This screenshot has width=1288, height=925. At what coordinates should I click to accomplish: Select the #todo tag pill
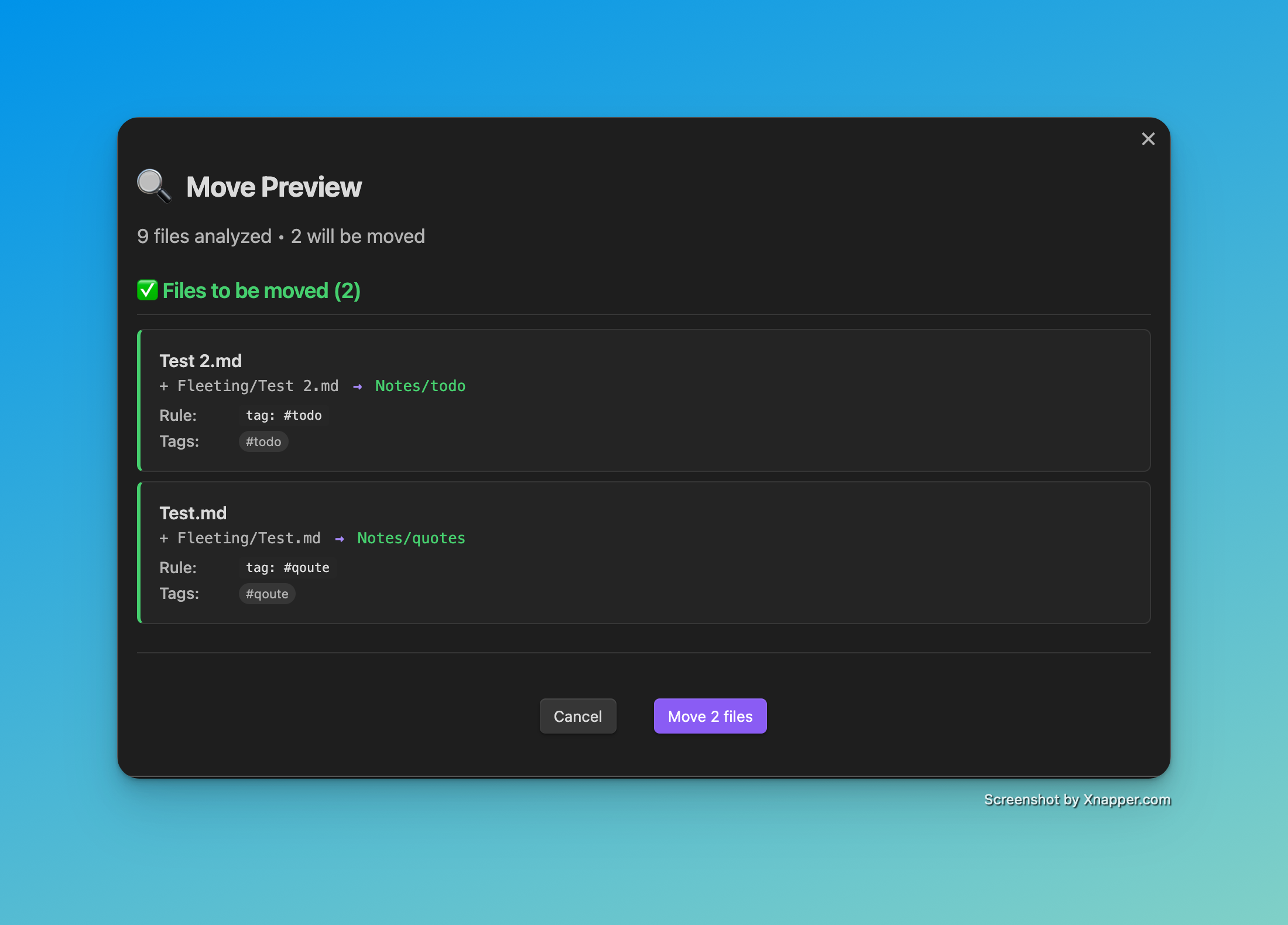pyautogui.click(x=263, y=441)
